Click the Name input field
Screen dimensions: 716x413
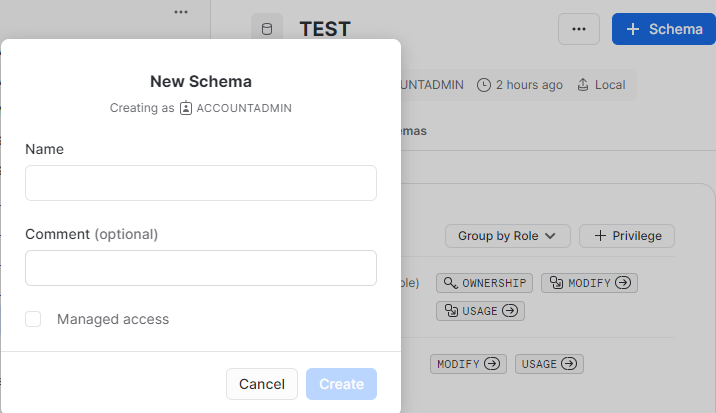201,183
